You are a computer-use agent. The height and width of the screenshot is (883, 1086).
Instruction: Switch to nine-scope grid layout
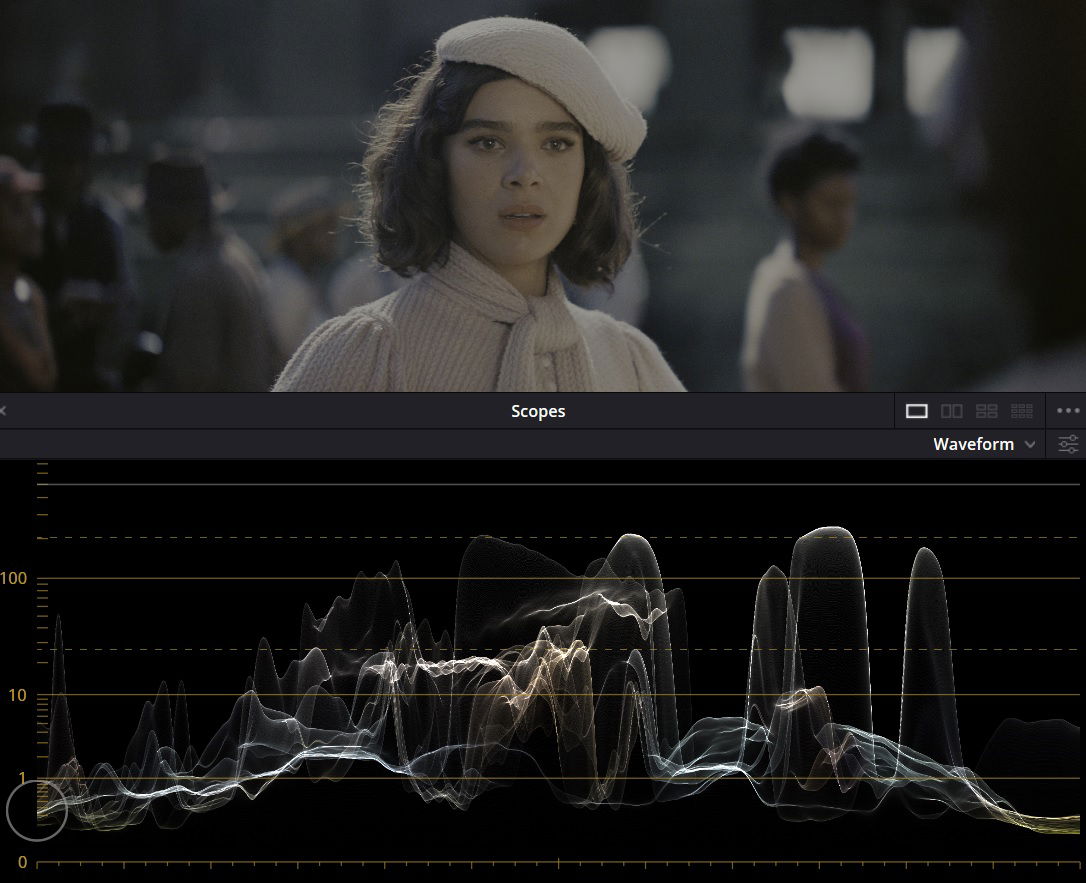[x=1022, y=411]
